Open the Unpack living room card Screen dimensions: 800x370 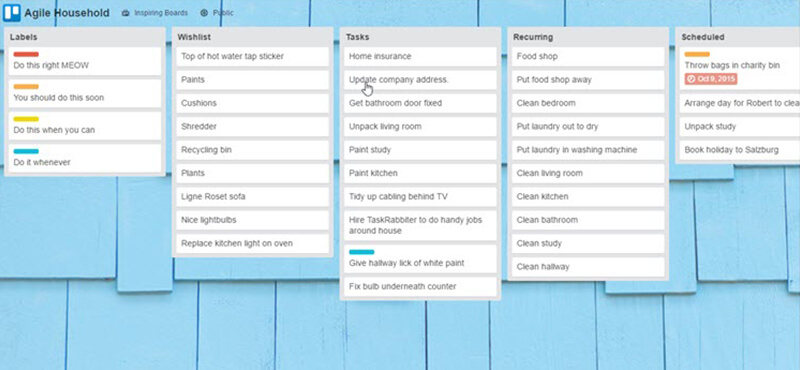point(420,127)
